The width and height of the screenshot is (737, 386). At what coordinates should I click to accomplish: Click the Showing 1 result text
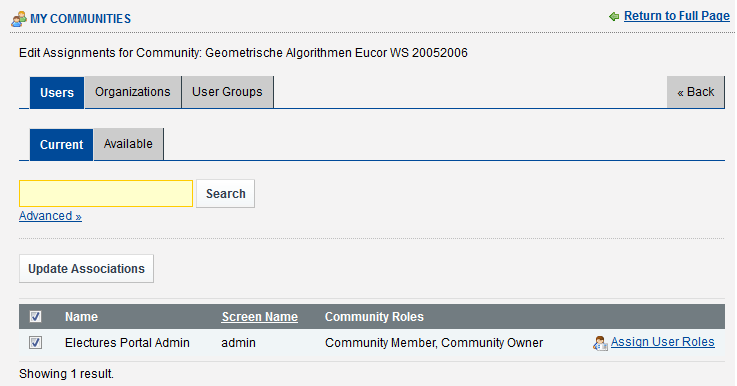click(x=66, y=374)
